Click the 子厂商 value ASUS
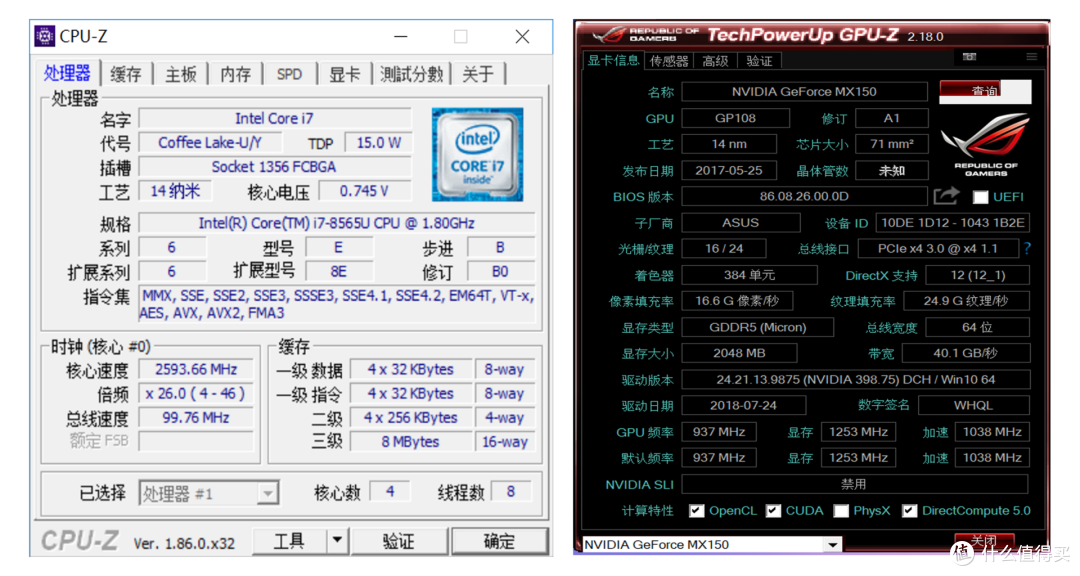1080x576 pixels. click(740, 223)
